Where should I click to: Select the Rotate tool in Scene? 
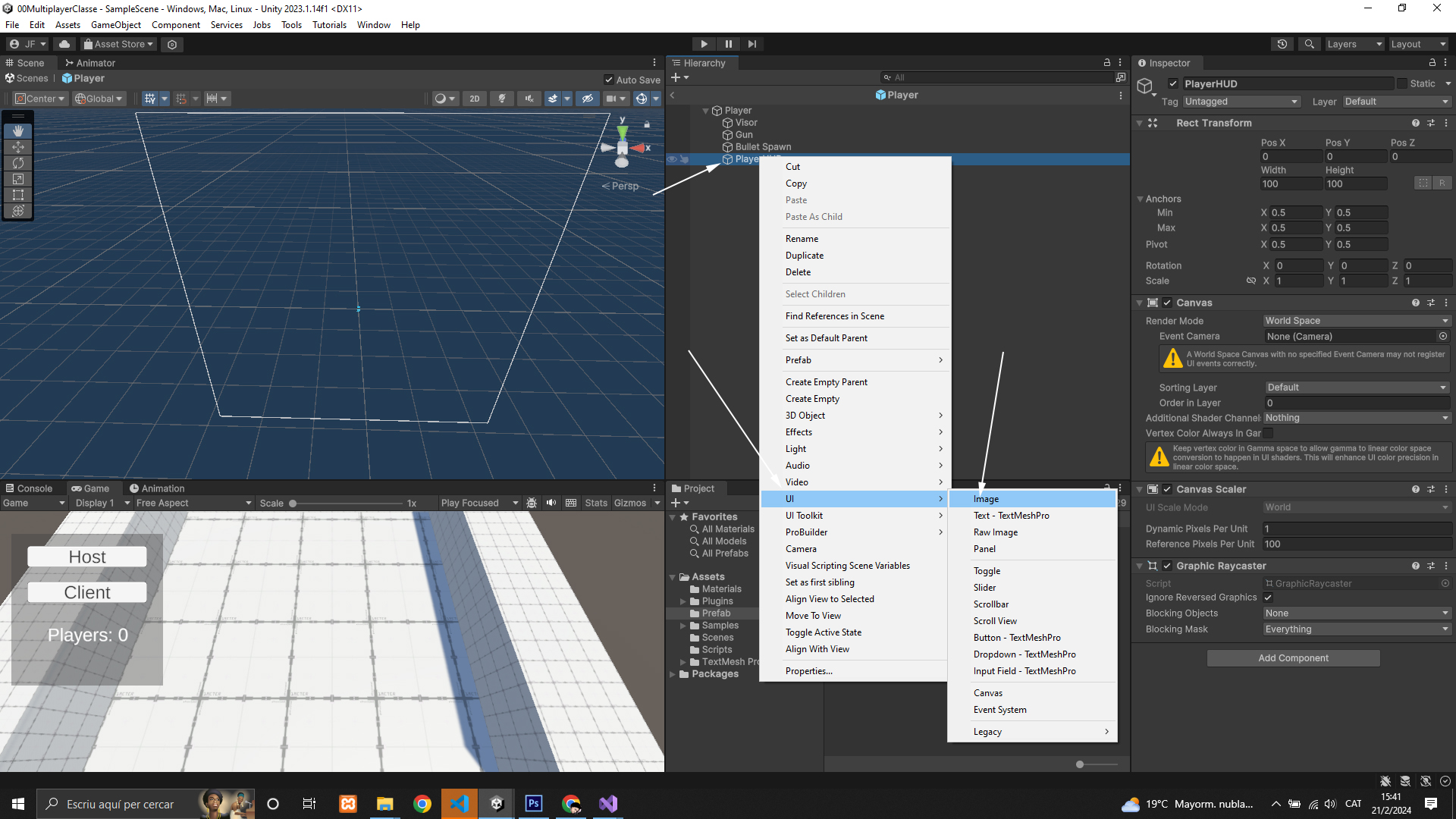(18, 163)
